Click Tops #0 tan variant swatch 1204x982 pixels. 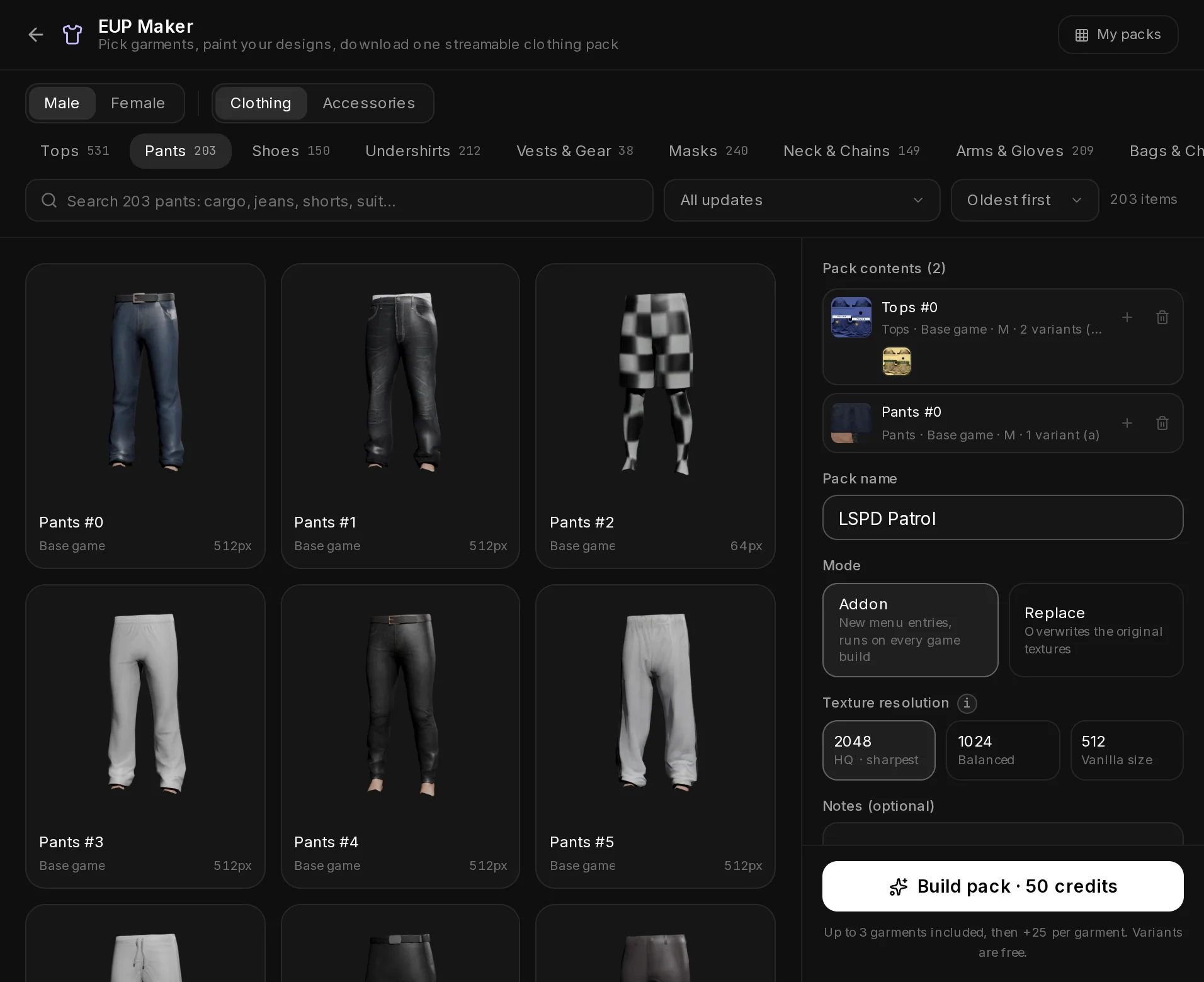(897, 361)
